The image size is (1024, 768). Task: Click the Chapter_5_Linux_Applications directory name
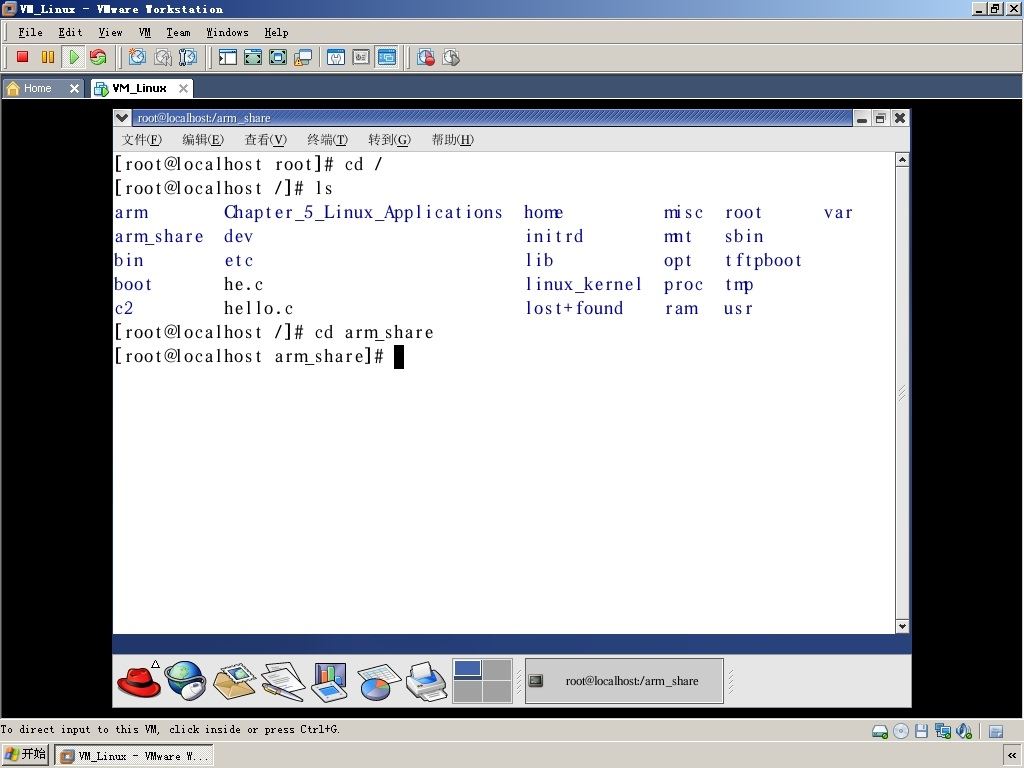(363, 212)
